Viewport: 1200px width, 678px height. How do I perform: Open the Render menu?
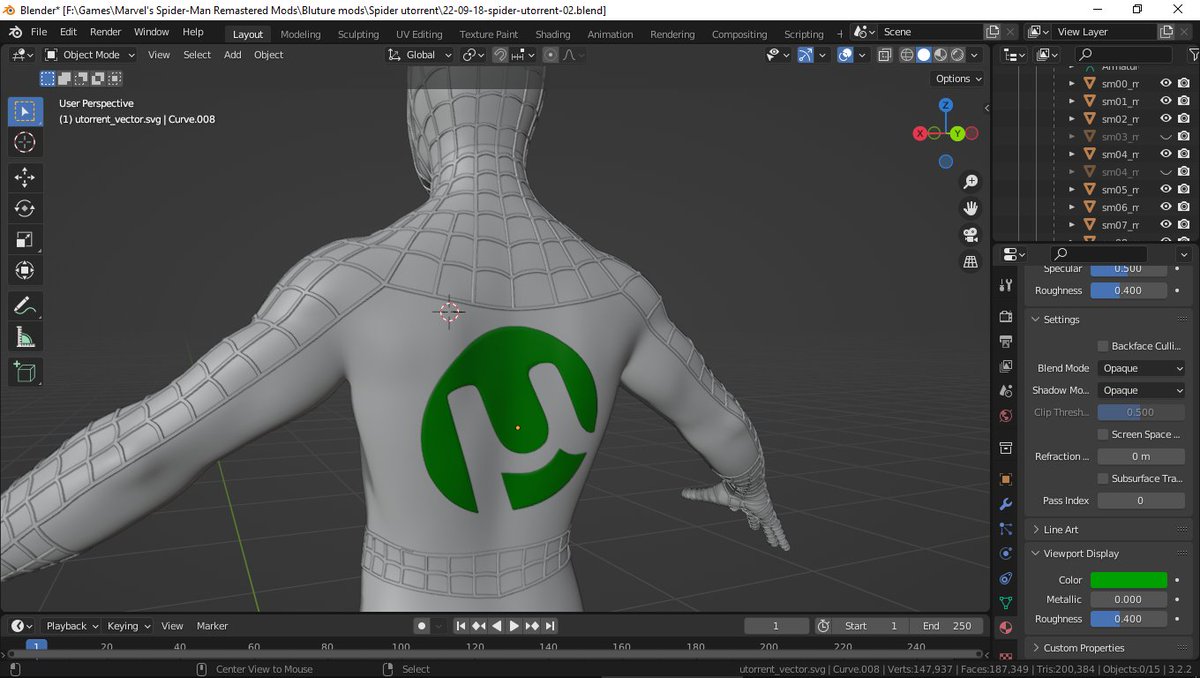point(105,32)
